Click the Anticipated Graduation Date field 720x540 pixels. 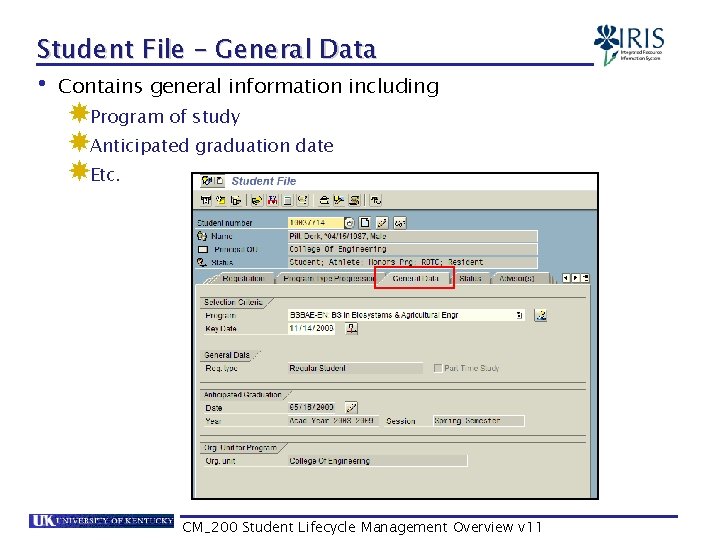pos(311,407)
